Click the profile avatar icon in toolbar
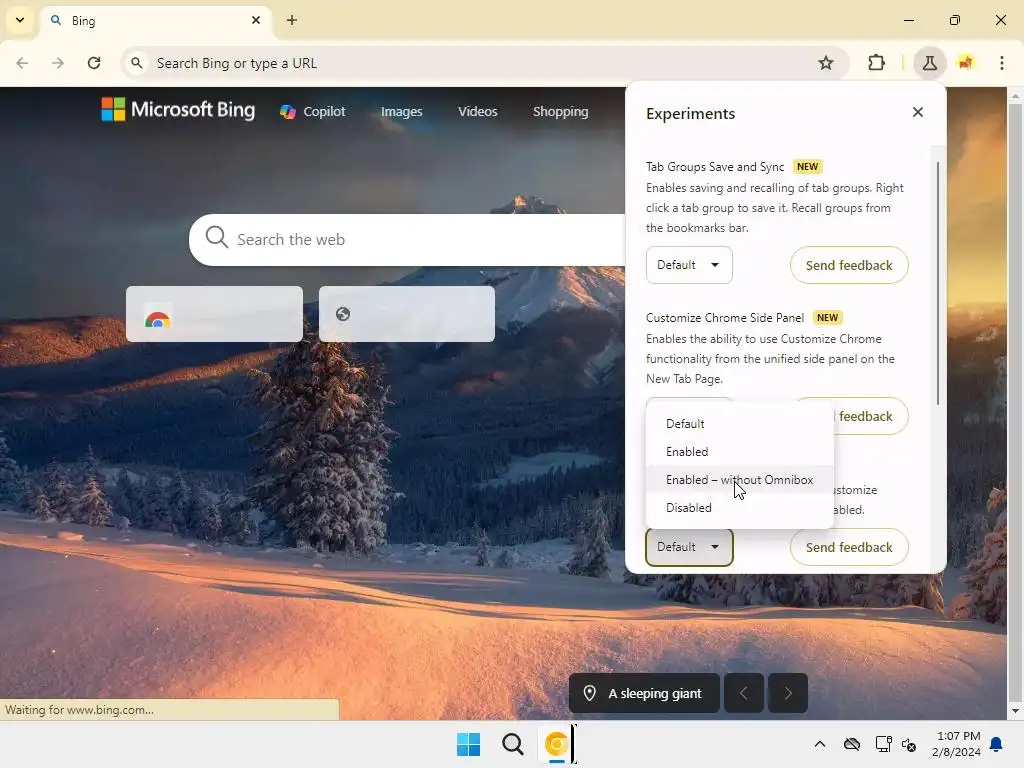Screen dimensions: 1024x768 [x=965, y=63]
